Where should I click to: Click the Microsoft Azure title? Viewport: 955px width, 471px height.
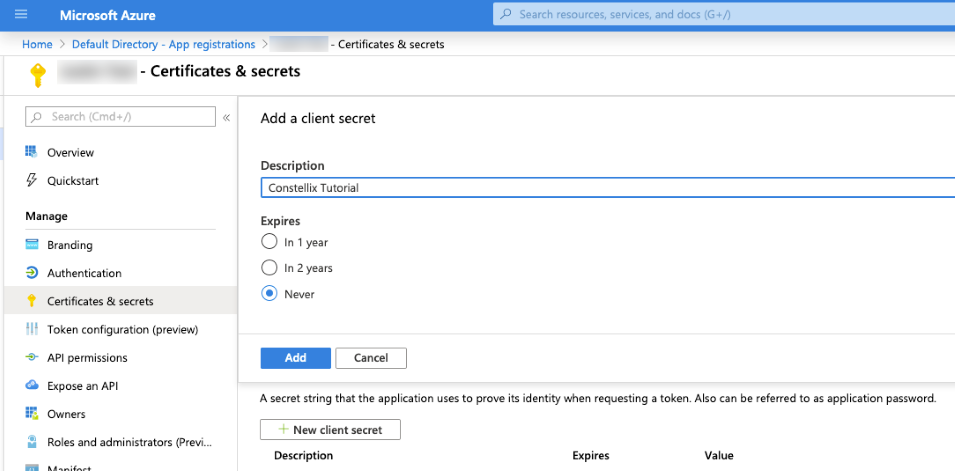coord(107,15)
